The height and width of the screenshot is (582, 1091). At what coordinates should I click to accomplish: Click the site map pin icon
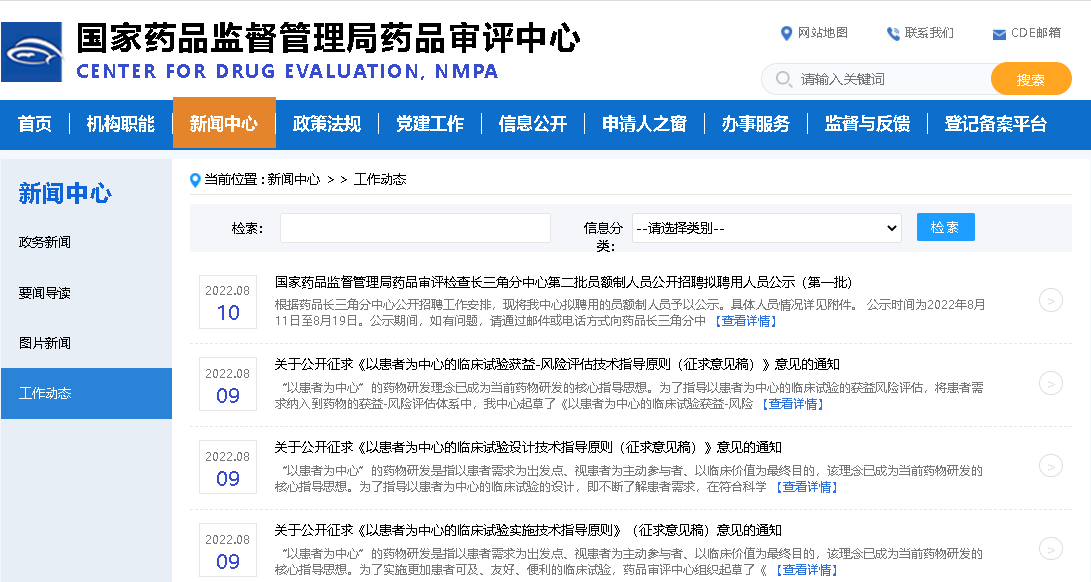pos(786,33)
